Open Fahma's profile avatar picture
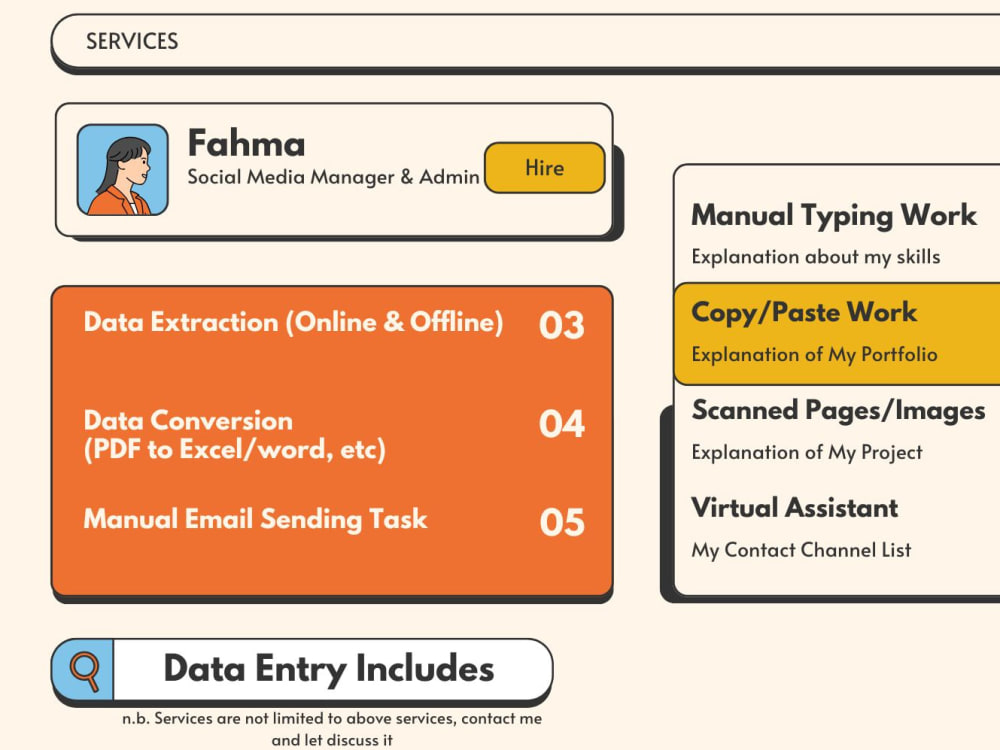Viewport: 1000px width, 750px height. [122, 170]
